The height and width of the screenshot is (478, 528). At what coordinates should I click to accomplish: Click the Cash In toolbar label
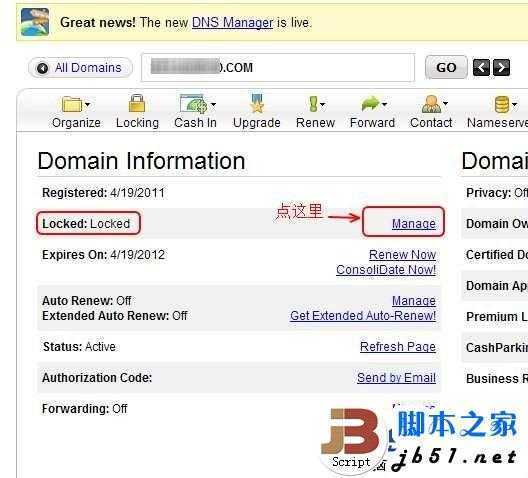click(195, 123)
